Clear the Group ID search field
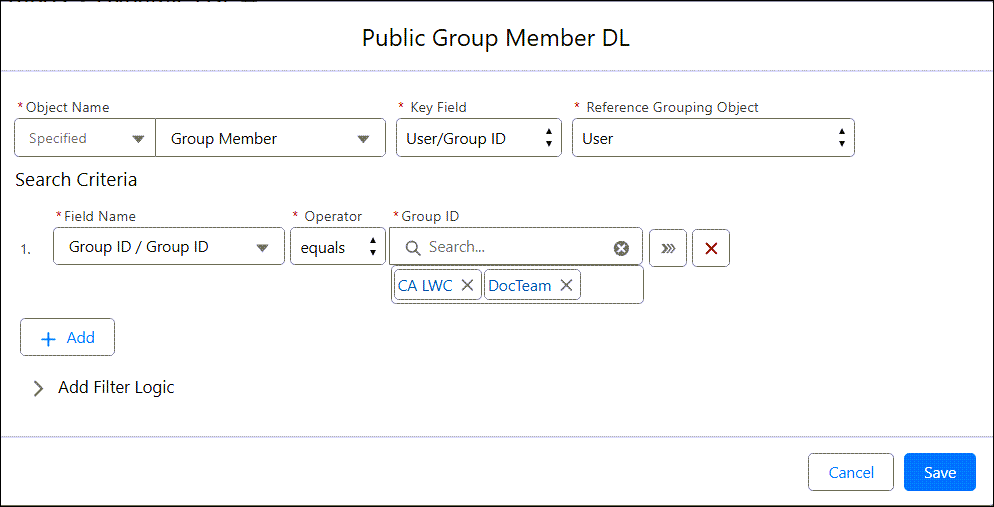Screen dimensions: 994x507 click(621, 248)
